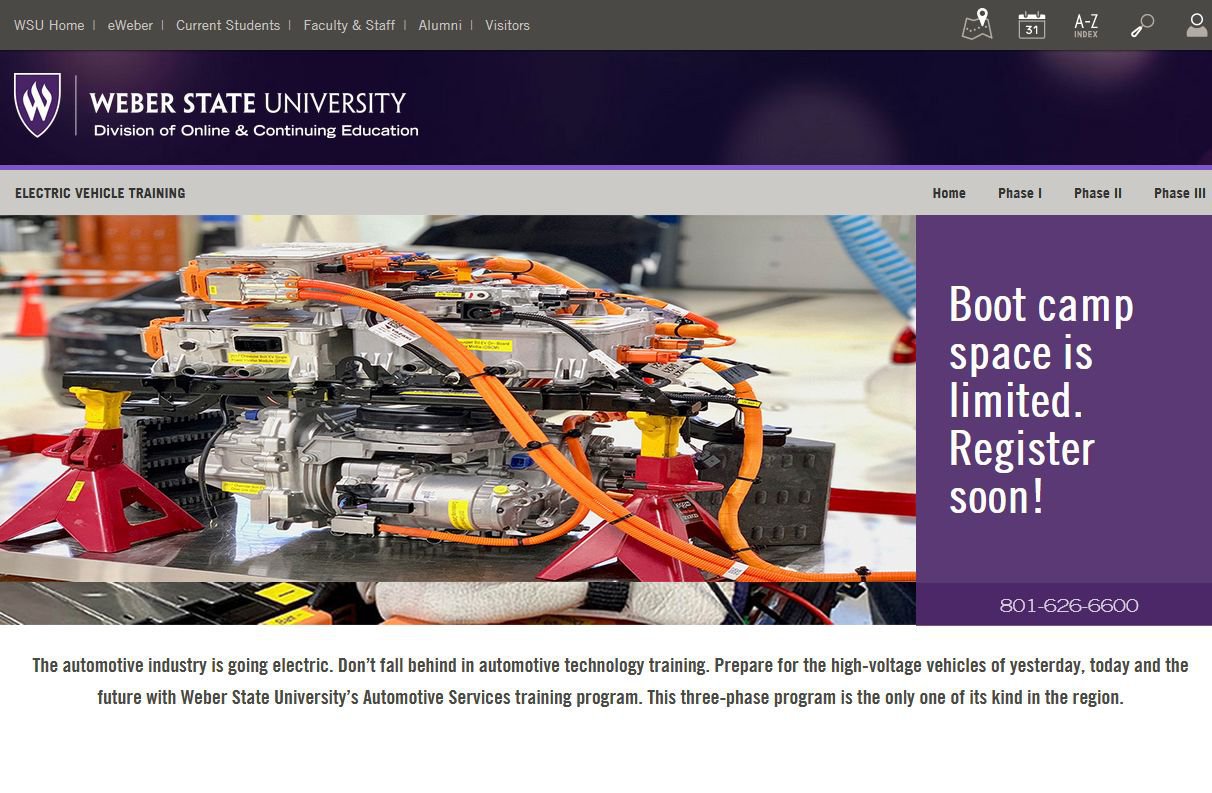Open the A-Z Index icon

[1086, 25]
